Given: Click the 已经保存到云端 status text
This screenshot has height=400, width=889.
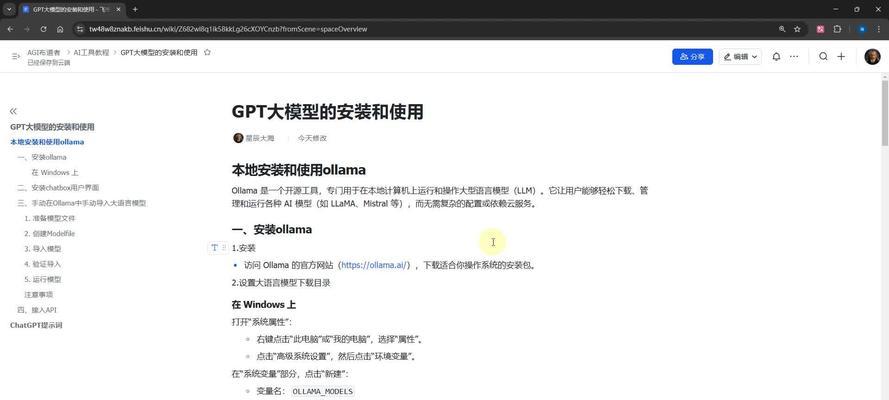Looking at the screenshot, I should tap(49, 63).
